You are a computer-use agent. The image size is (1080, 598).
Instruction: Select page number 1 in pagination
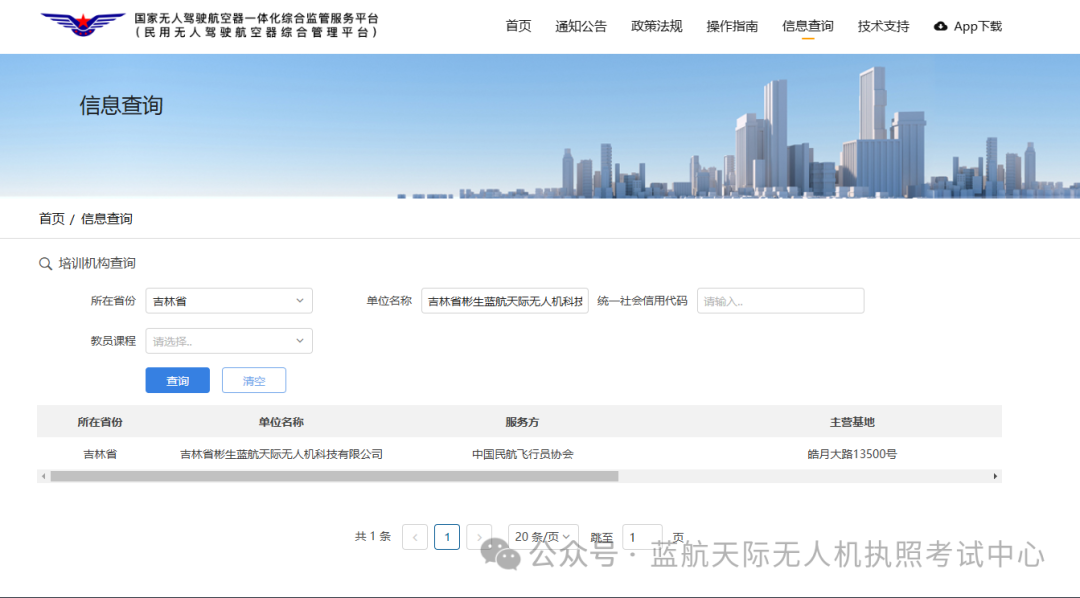click(x=447, y=537)
